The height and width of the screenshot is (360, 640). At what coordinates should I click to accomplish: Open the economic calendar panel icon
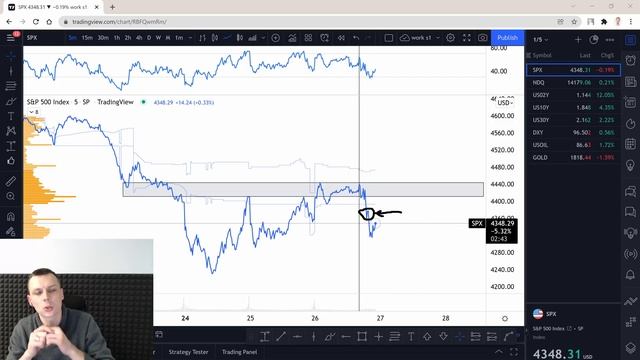(x=631, y=144)
